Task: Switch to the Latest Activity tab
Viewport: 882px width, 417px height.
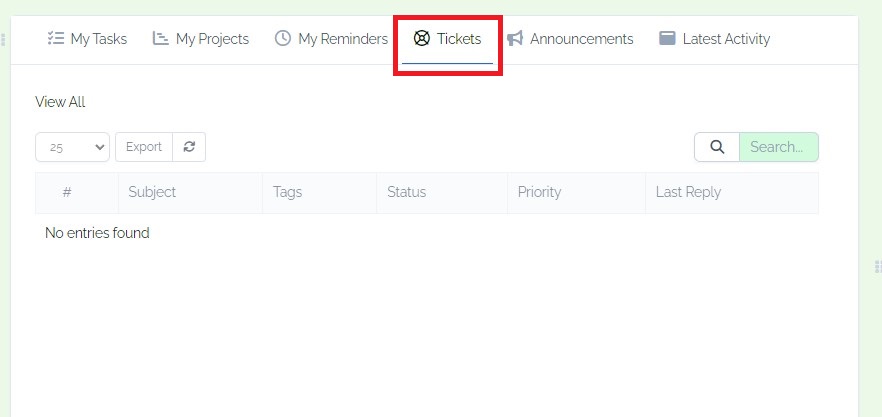Action: pos(714,39)
